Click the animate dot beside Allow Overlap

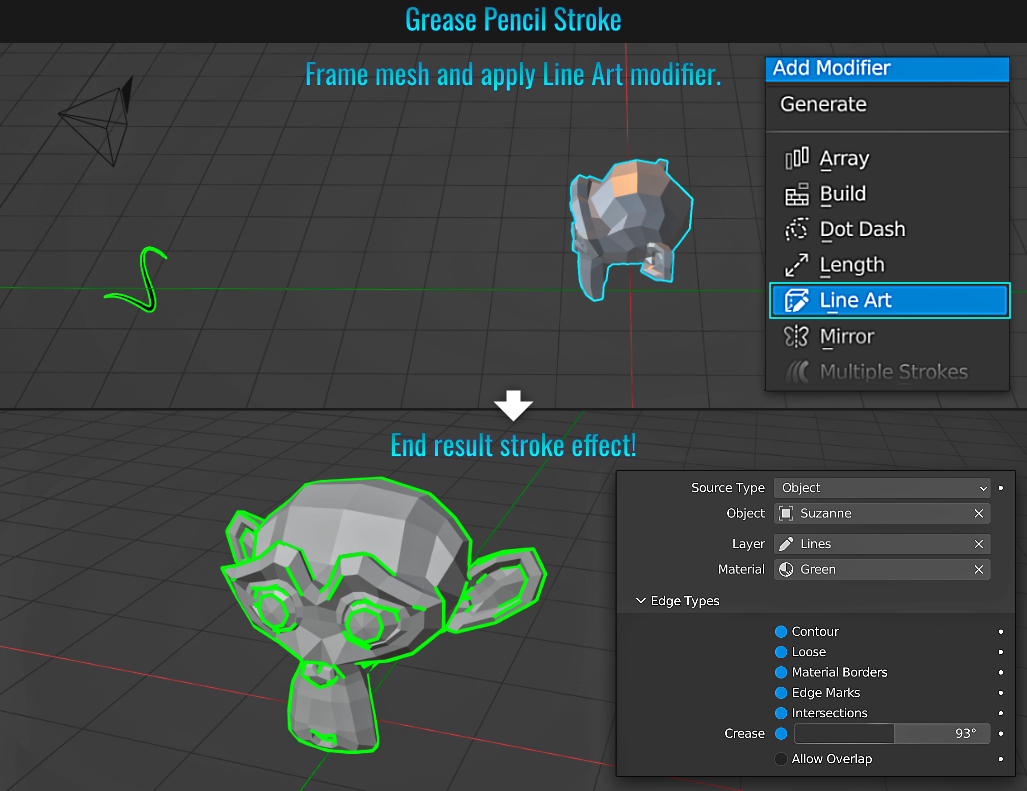click(1001, 760)
